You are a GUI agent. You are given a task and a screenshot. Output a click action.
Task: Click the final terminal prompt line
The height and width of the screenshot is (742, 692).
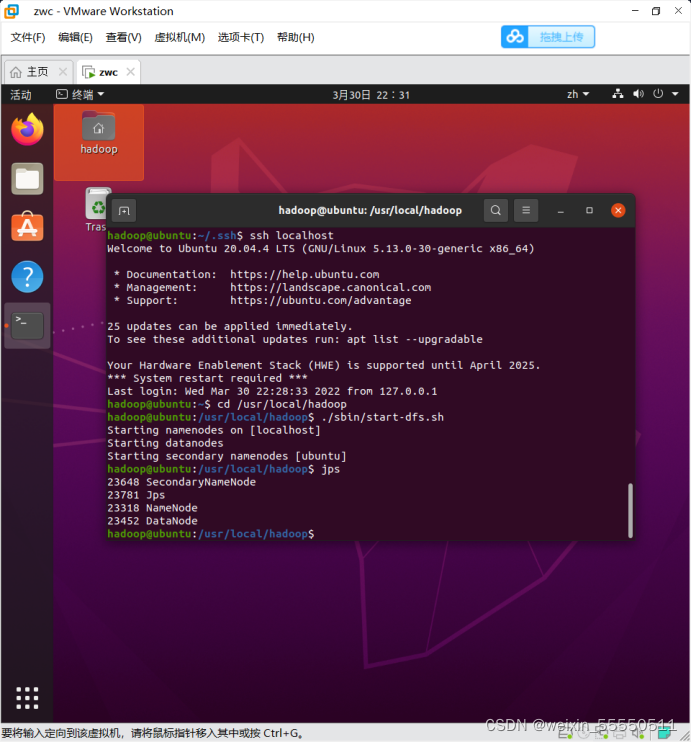click(211, 534)
